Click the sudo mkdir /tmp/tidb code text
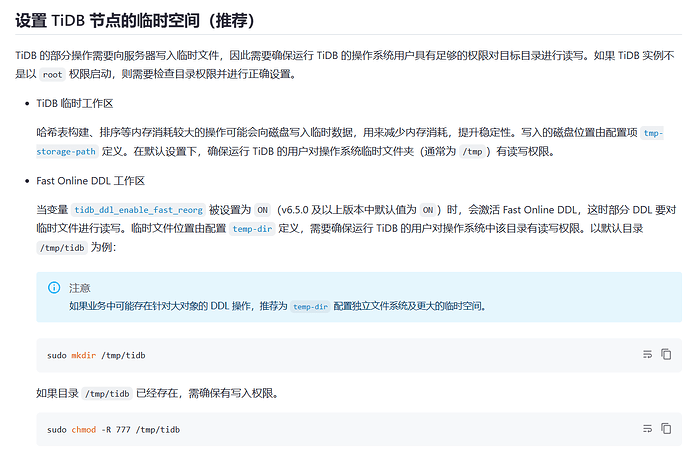Image resolution: width=690 pixels, height=452 pixels. click(96, 355)
